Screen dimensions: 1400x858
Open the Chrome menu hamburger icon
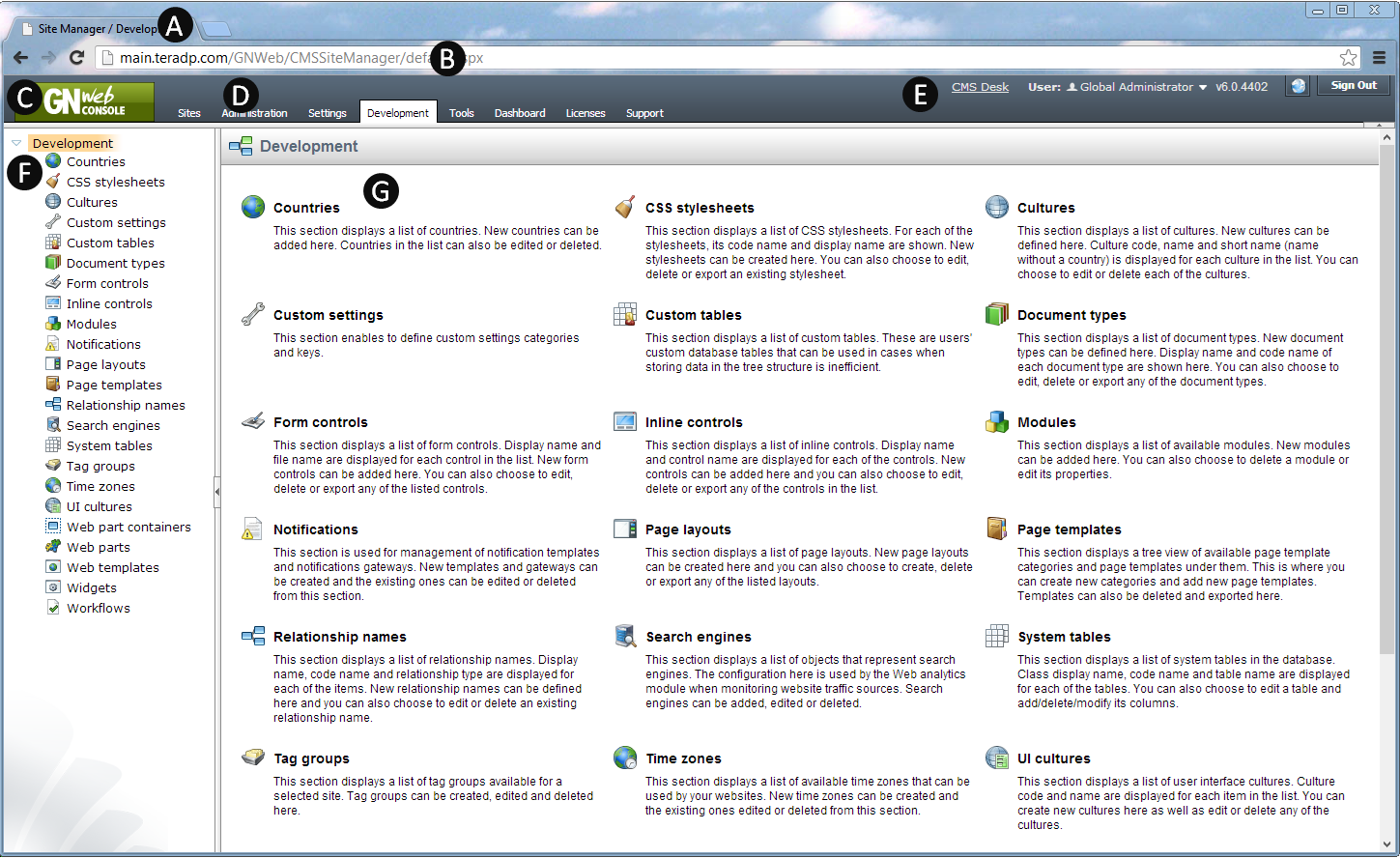coord(1380,58)
